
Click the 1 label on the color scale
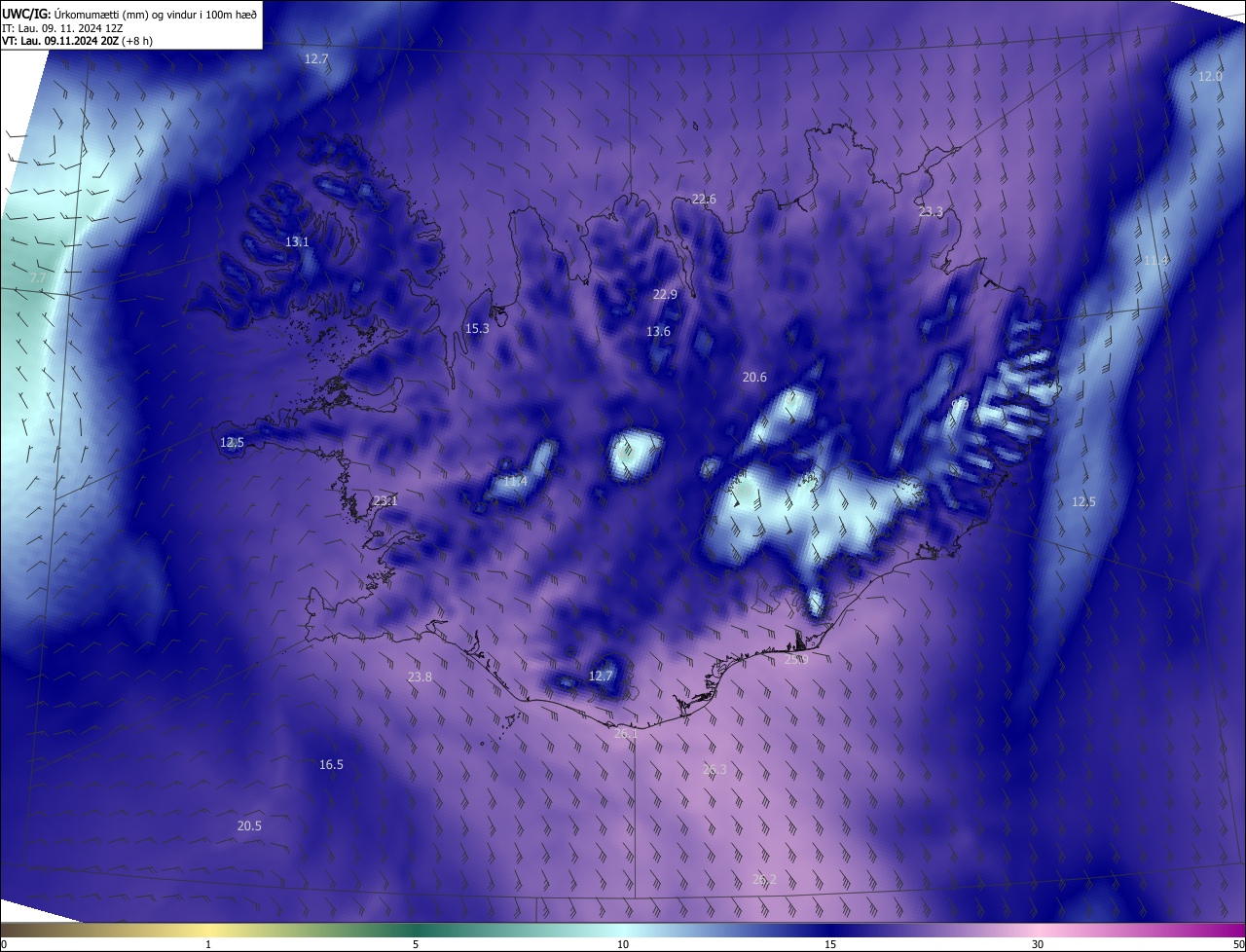(x=208, y=944)
